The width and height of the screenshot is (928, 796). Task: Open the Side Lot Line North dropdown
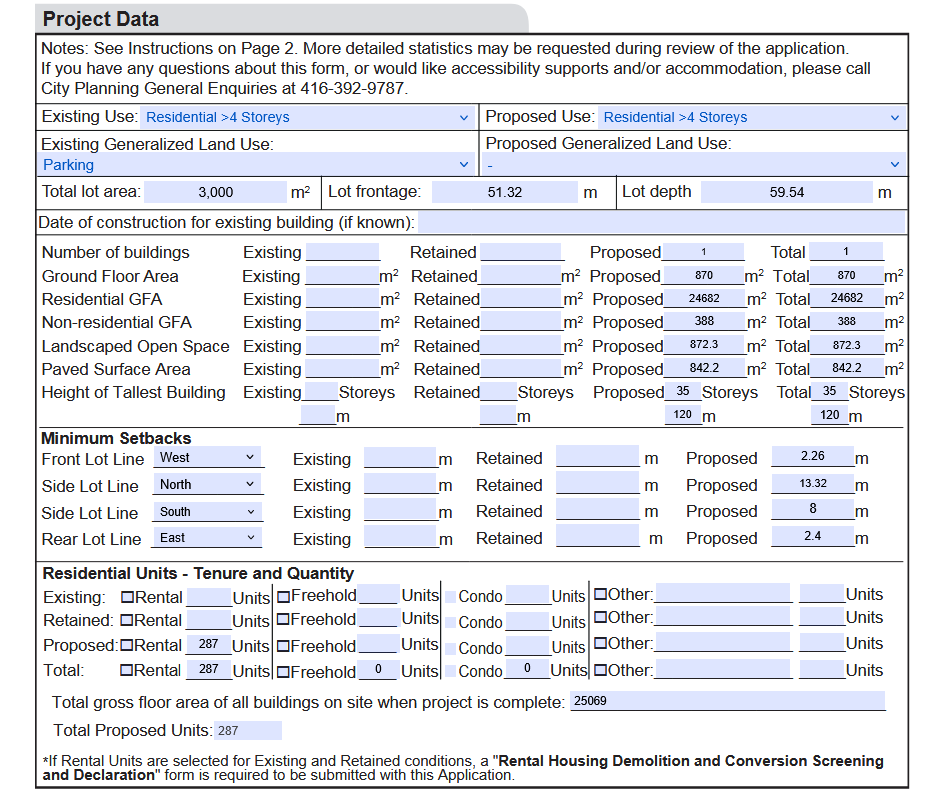point(208,484)
